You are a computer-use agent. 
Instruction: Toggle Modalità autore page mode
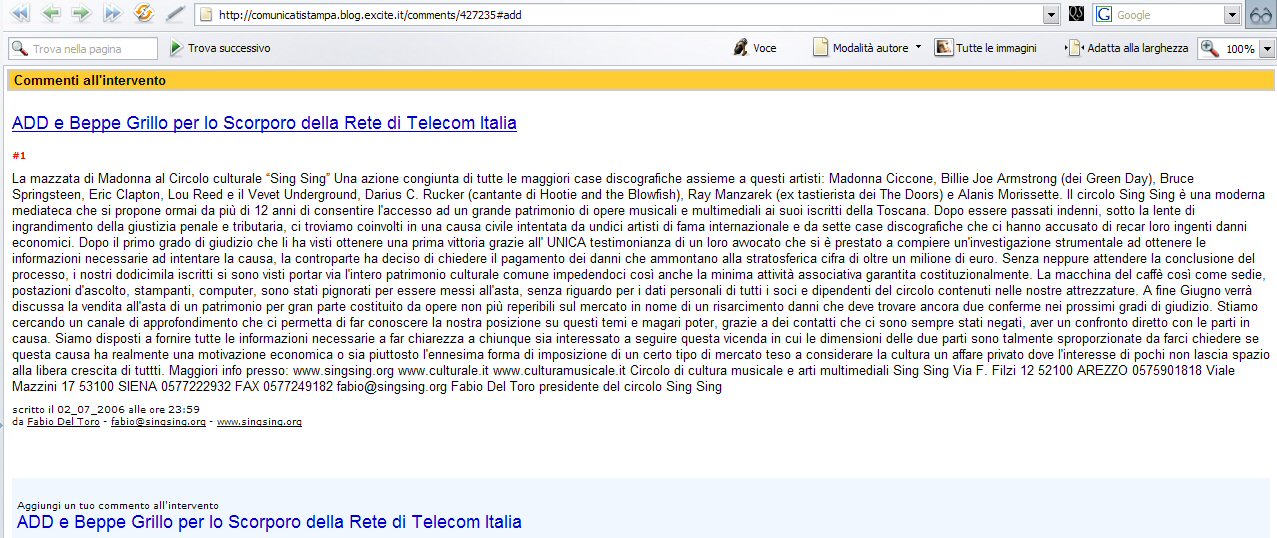[x=866, y=48]
